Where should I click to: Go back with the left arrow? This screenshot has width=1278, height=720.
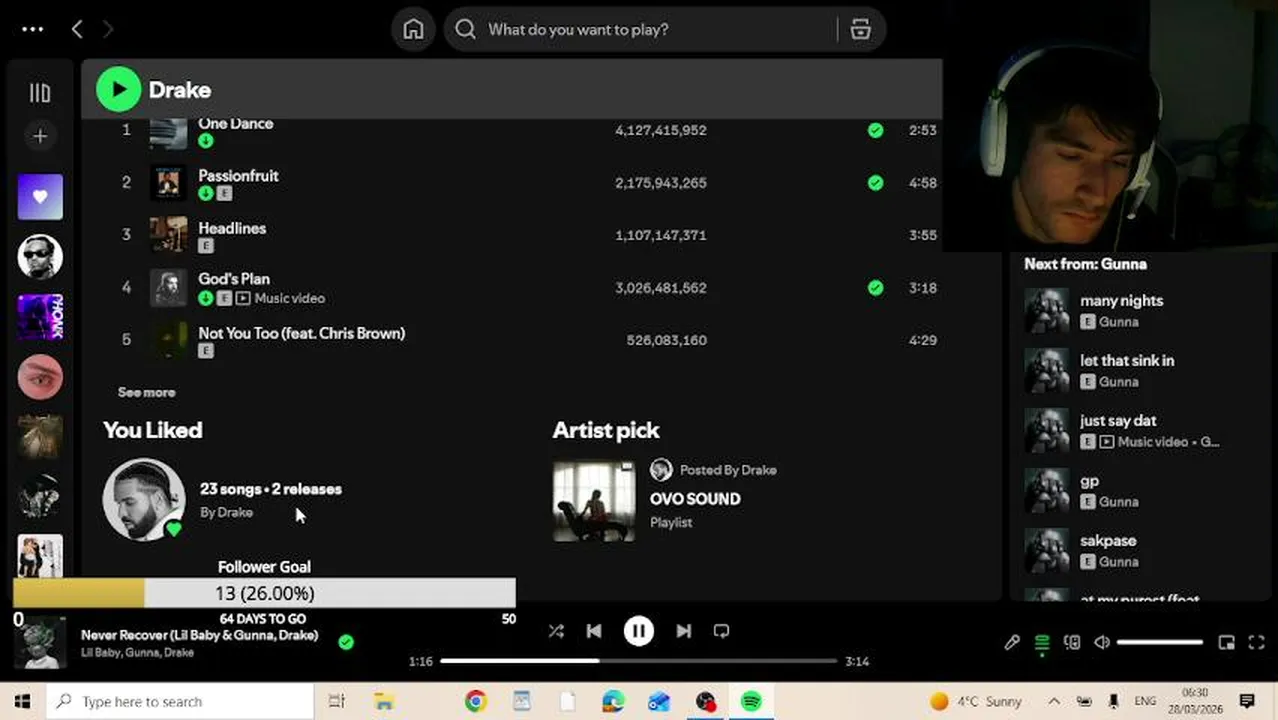coord(77,29)
